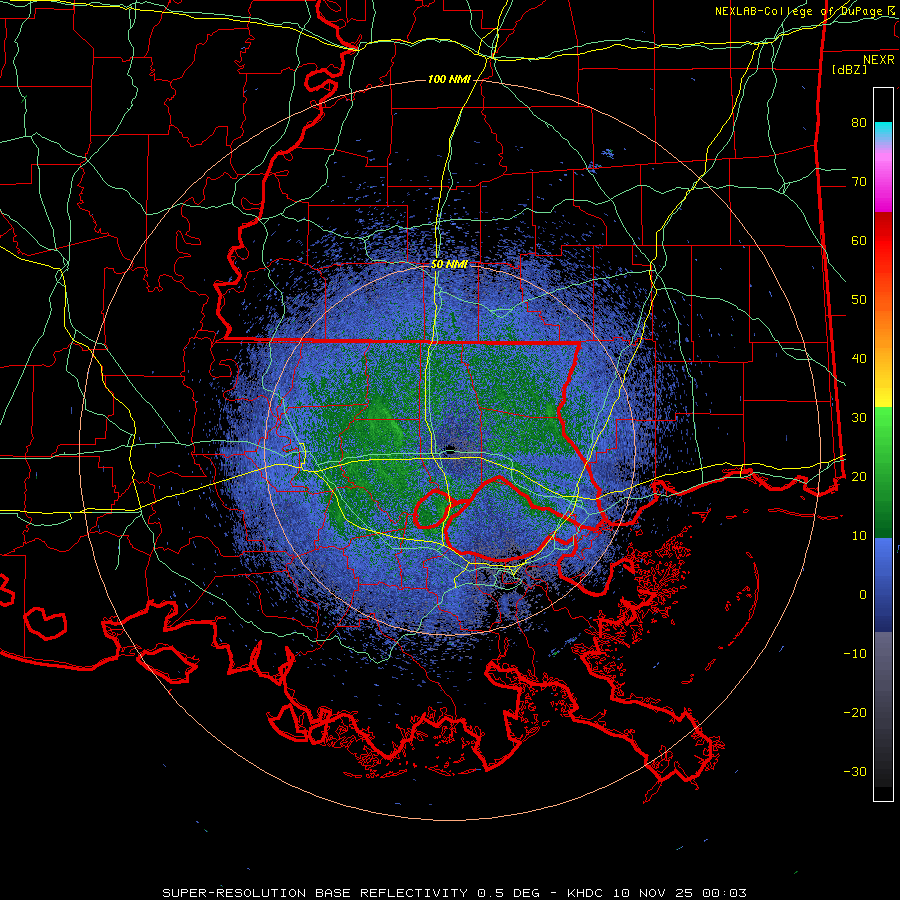Click the 40 value on dBZ scale

(x=859, y=359)
